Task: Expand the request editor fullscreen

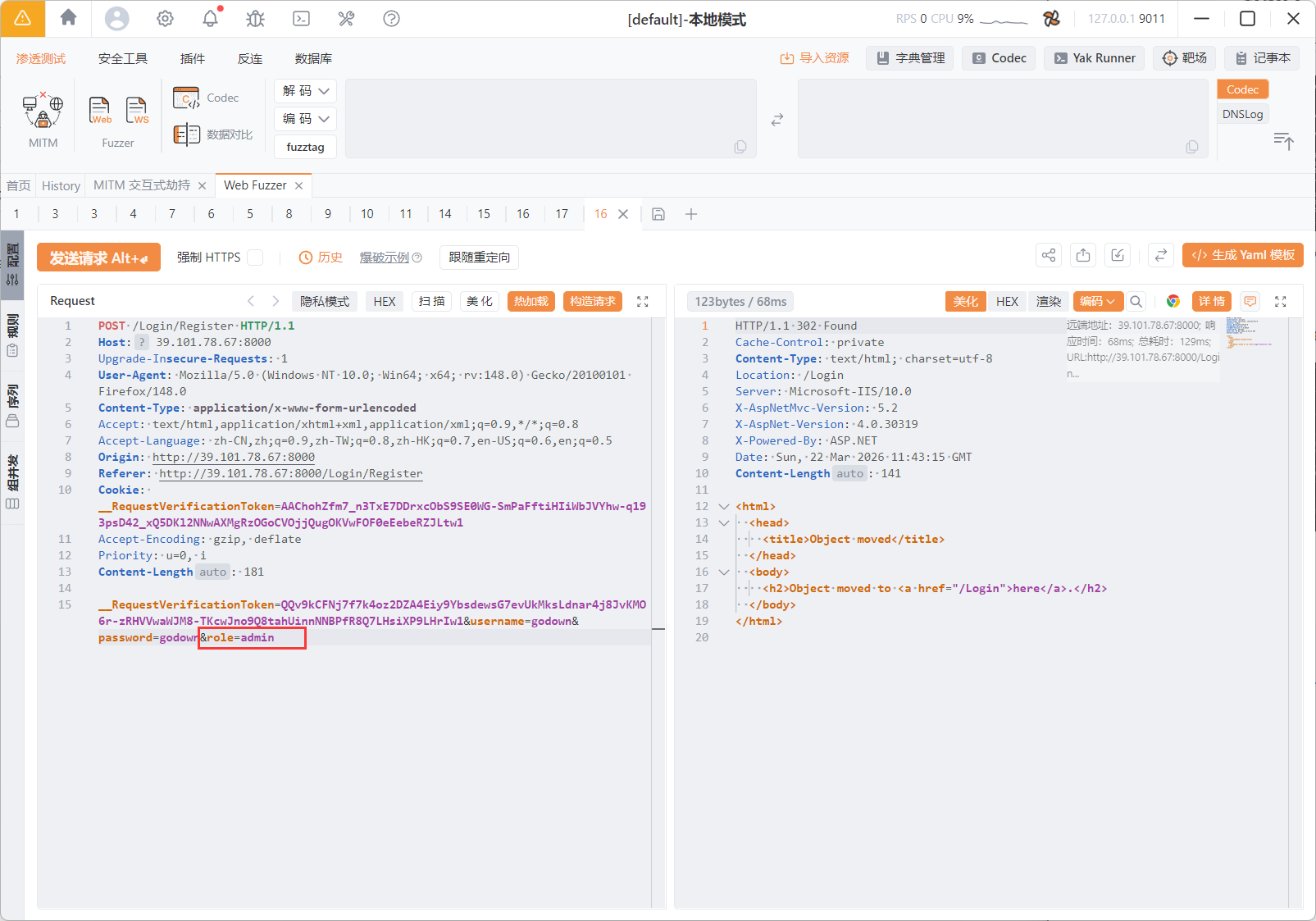Action: click(x=643, y=302)
